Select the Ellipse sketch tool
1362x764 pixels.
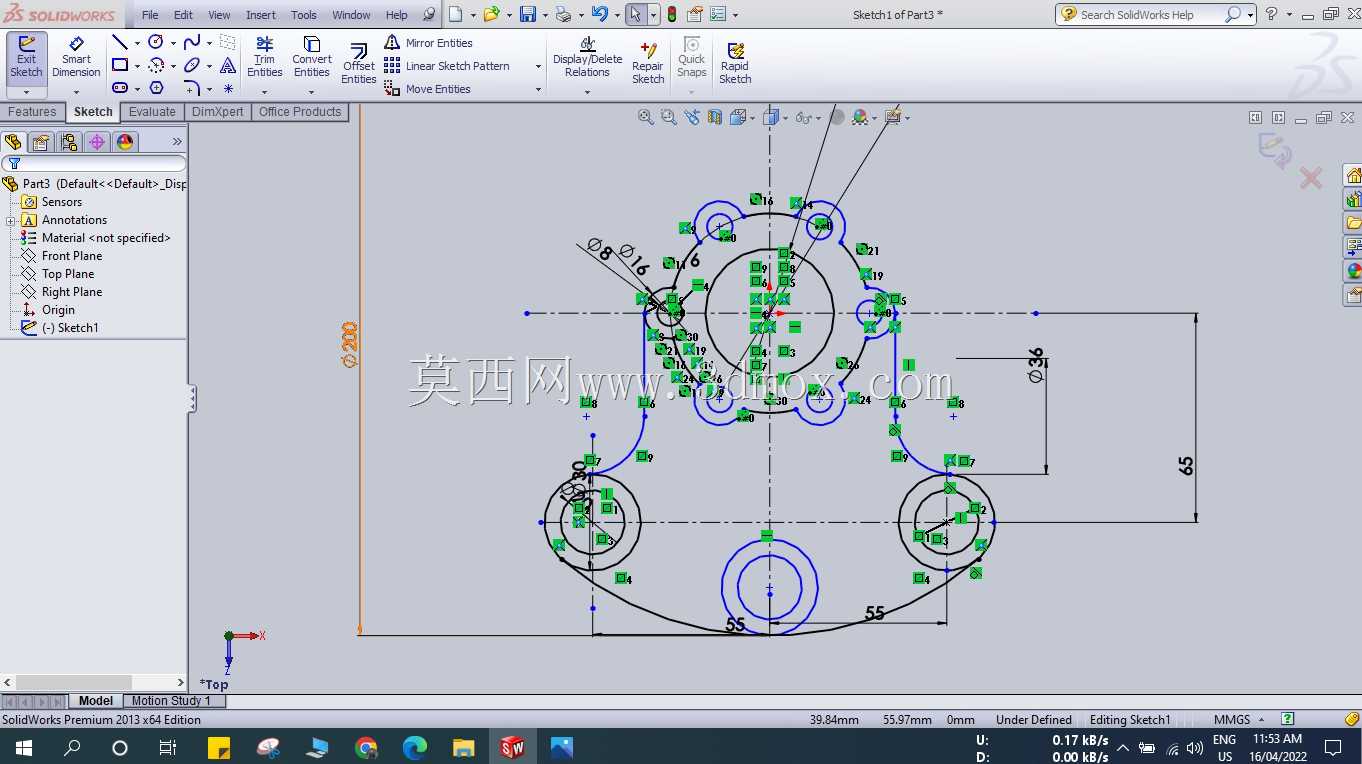pyautogui.click(x=192, y=65)
